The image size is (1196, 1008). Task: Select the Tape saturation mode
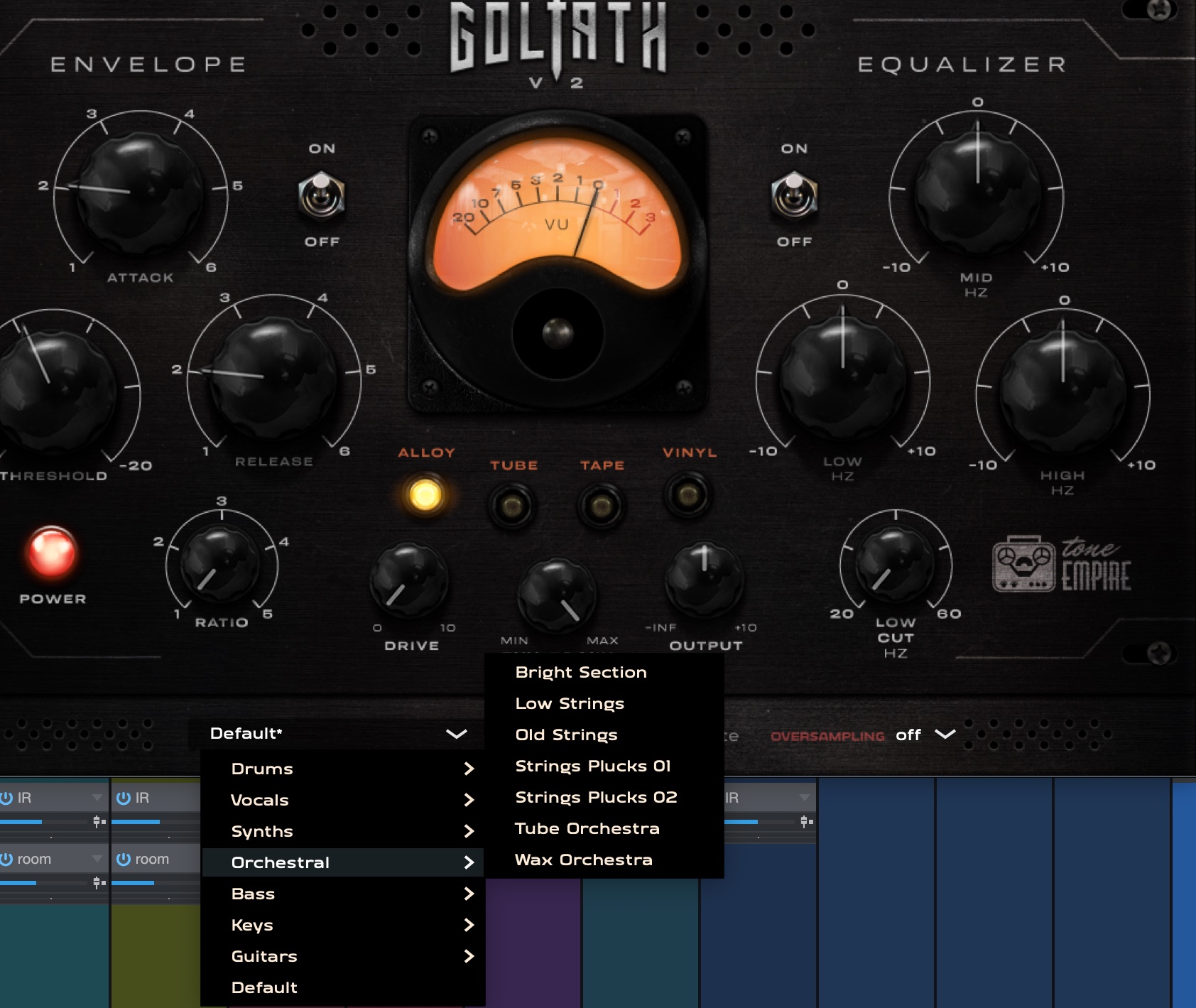pyautogui.click(x=601, y=506)
